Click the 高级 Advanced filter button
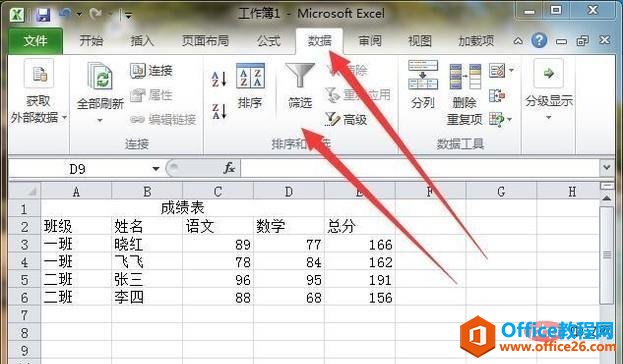The image size is (623, 364). tap(345, 119)
